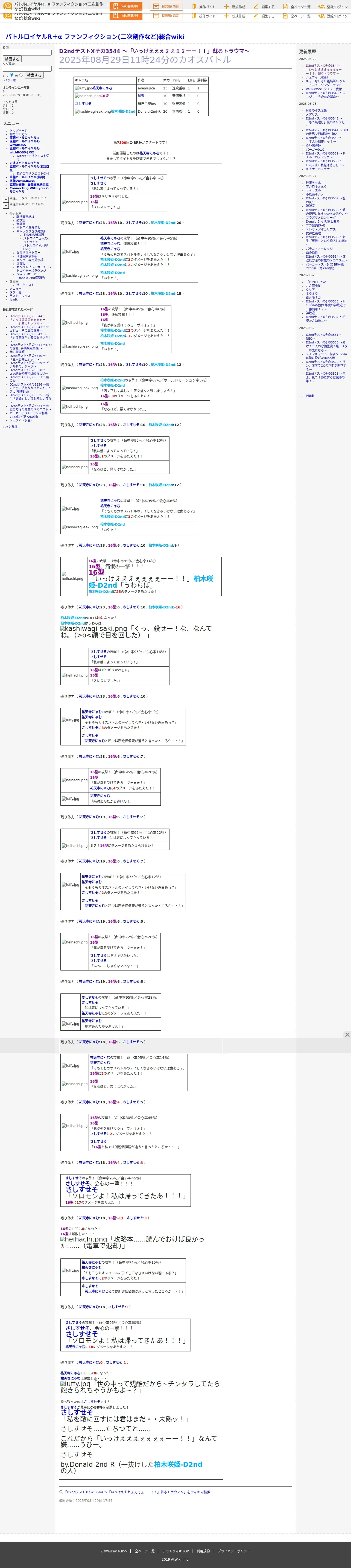Click the 最終更新 2025年08月29日 17:57 text
Image resolution: width=351 pixels, height=1568 pixels.
click(x=86, y=1500)
